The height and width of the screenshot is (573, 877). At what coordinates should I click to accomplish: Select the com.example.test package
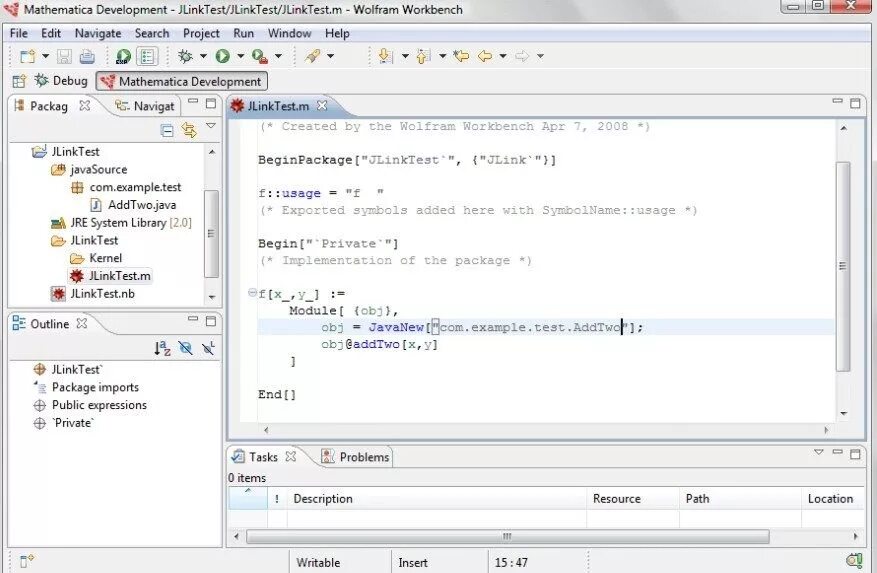click(x=126, y=187)
